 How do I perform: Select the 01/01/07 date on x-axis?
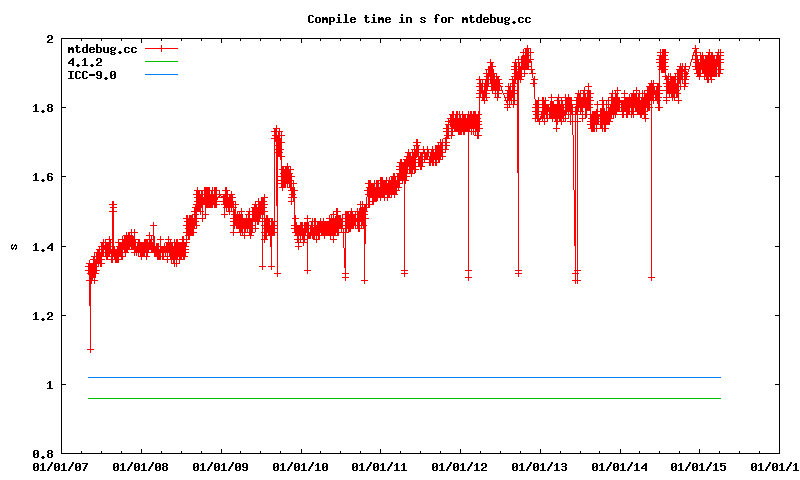coord(59,466)
